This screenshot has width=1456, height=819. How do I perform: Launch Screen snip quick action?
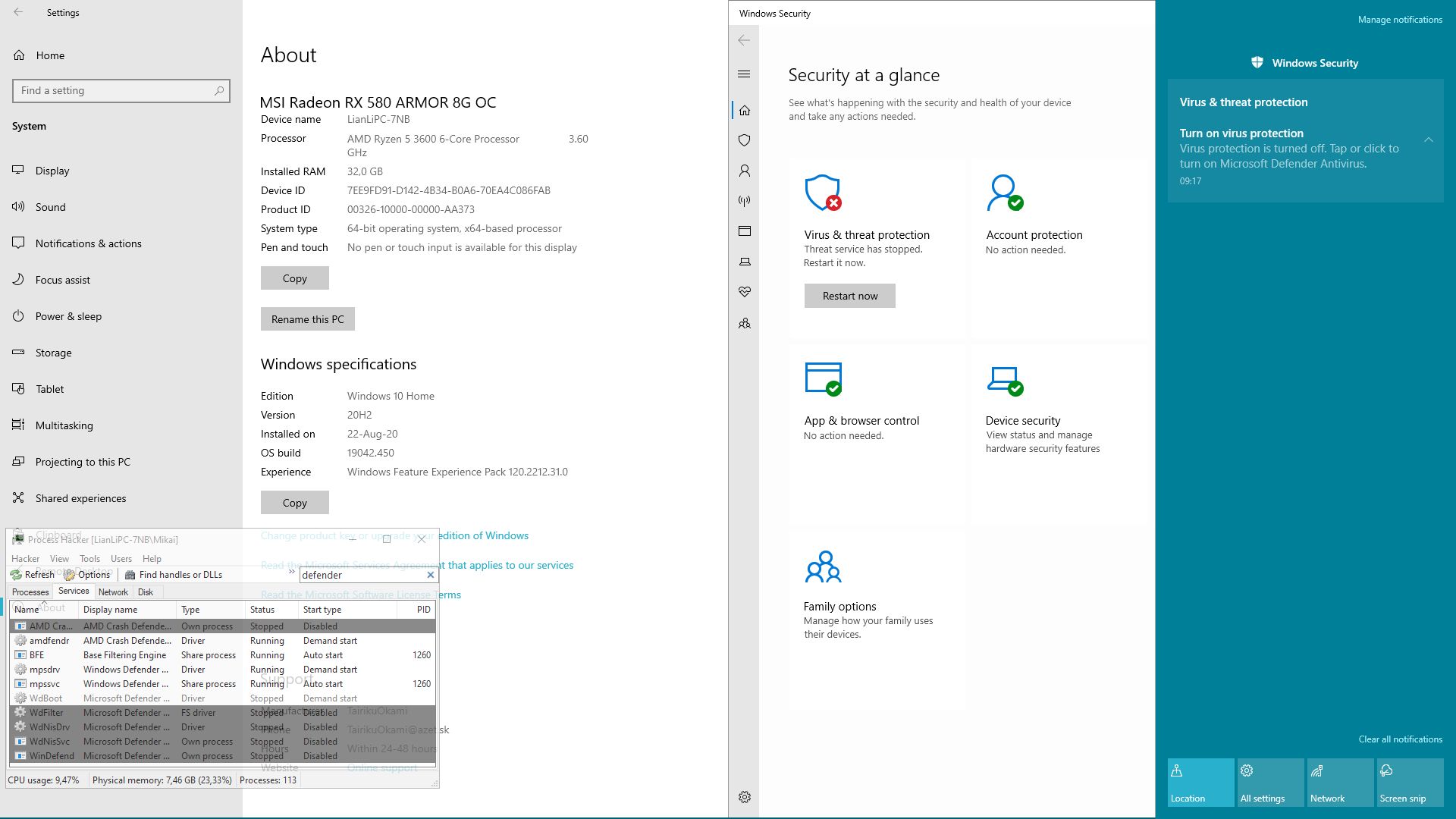tap(1410, 783)
